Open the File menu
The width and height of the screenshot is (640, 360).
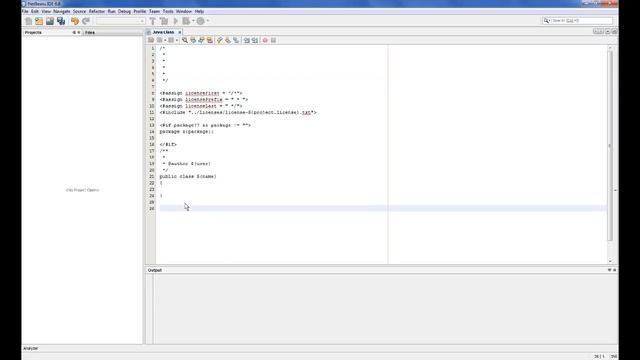point(25,11)
